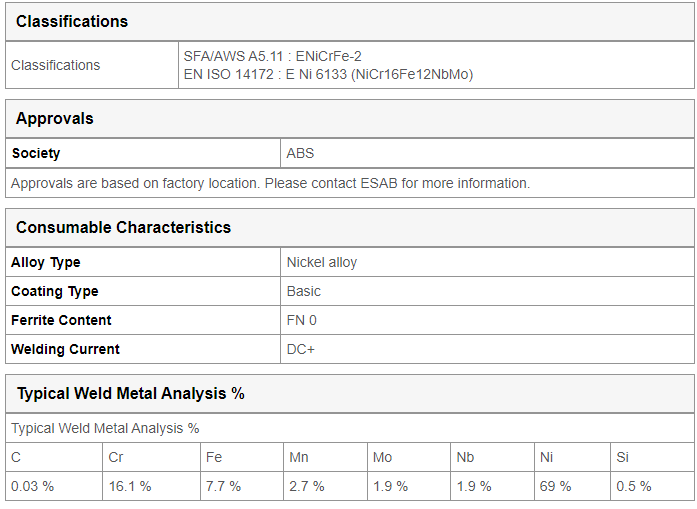The width and height of the screenshot is (697, 509).
Task: Click the Si column header cell
Action: pyautogui.click(x=653, y=457)
